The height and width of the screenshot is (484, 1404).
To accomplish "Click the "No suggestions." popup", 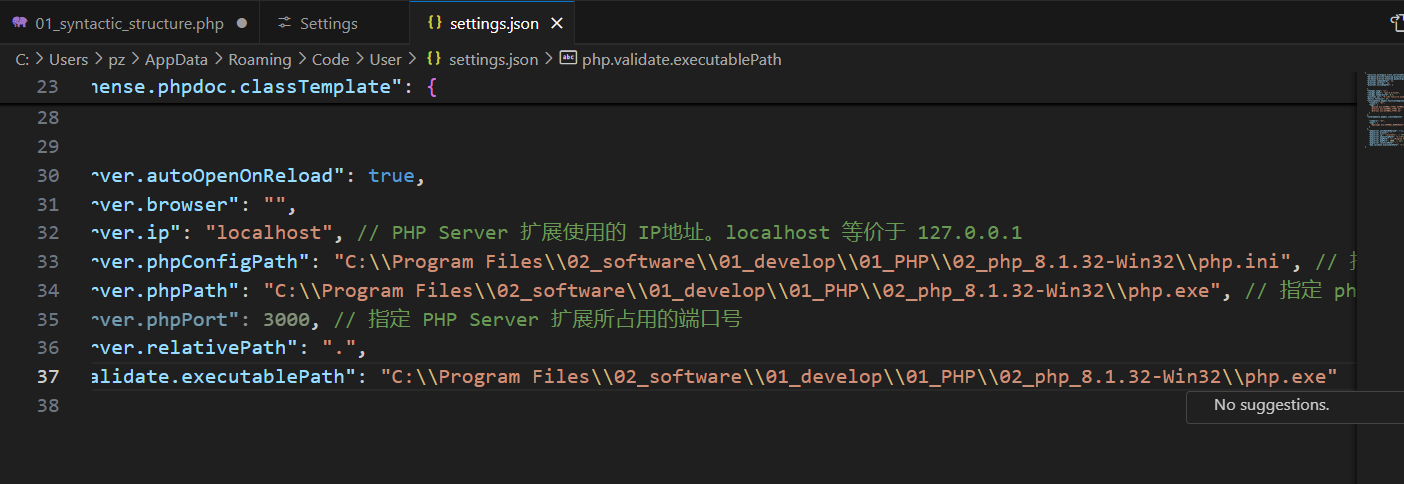I will tap(1295, 405).
